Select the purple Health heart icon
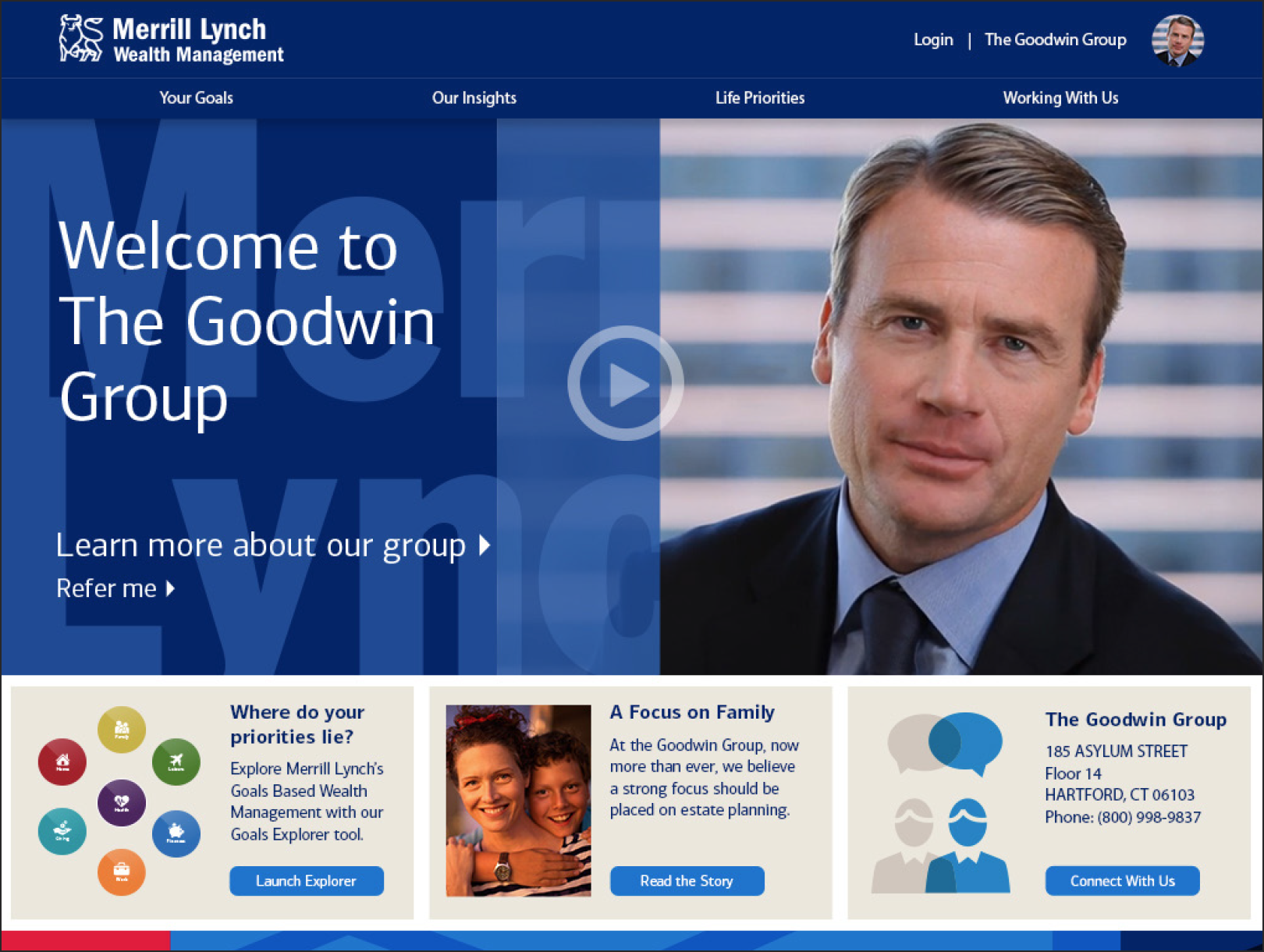This screenshot has width=1264, height=952. (122, 803)
